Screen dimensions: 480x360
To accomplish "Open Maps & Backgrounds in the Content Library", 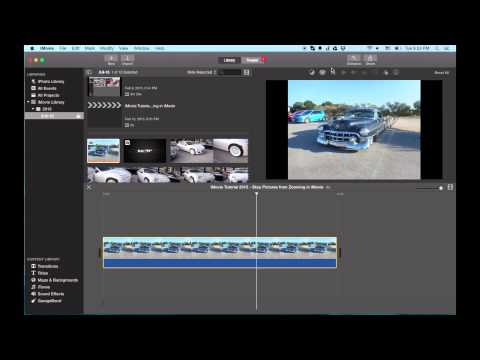I will point(55,280).
